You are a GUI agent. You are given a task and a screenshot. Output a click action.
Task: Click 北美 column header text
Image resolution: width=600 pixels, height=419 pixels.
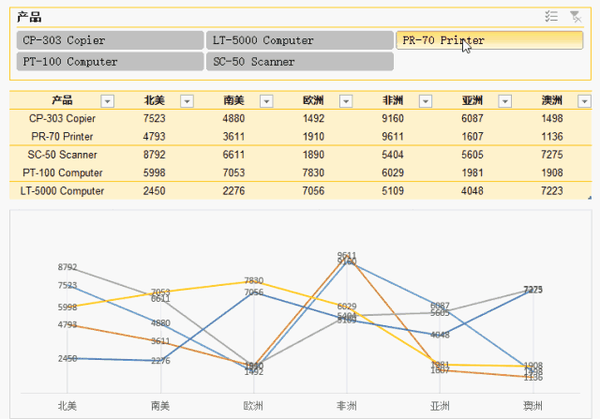[x=154, y=101]
